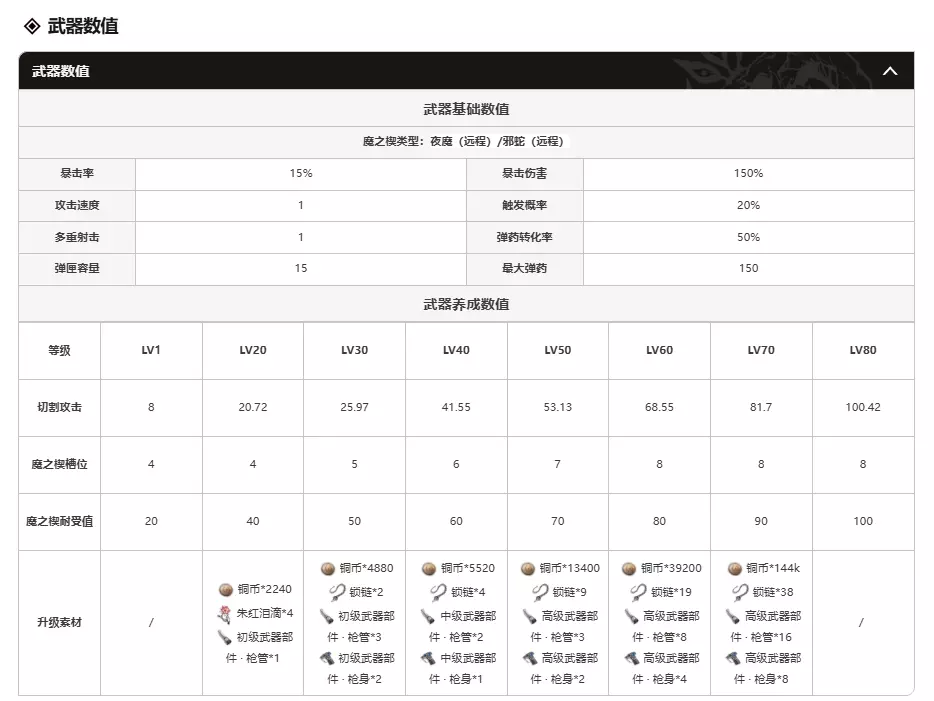This screenshot has width=934, height=701.
Task: Click the chain icon next to 锁链*38
Action: 740,592
